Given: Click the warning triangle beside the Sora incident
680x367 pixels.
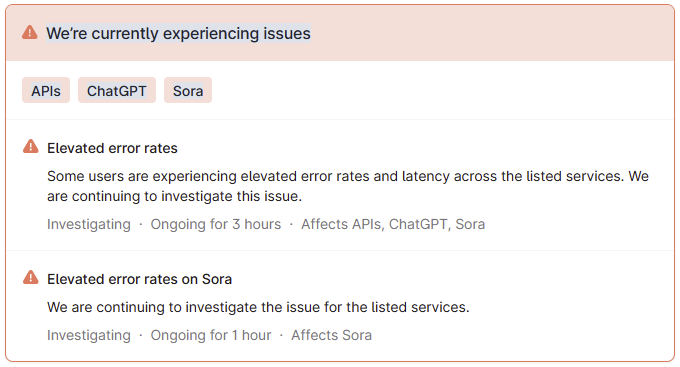Looking at the screenshot, I should click(30, 278).
